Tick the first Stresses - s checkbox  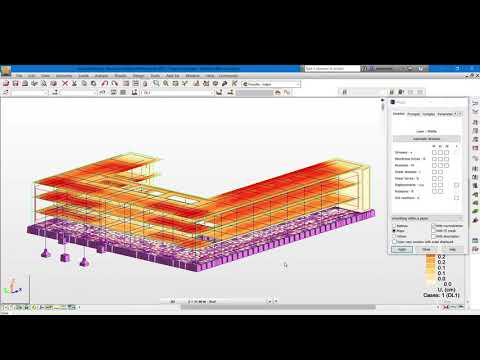(434, 152)
